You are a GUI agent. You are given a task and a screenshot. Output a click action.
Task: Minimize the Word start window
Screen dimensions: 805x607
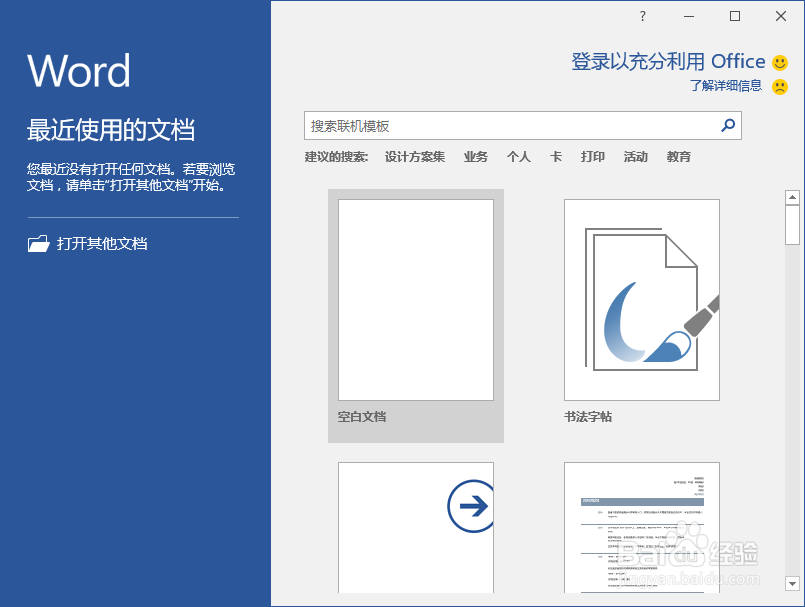coord(689,16)
